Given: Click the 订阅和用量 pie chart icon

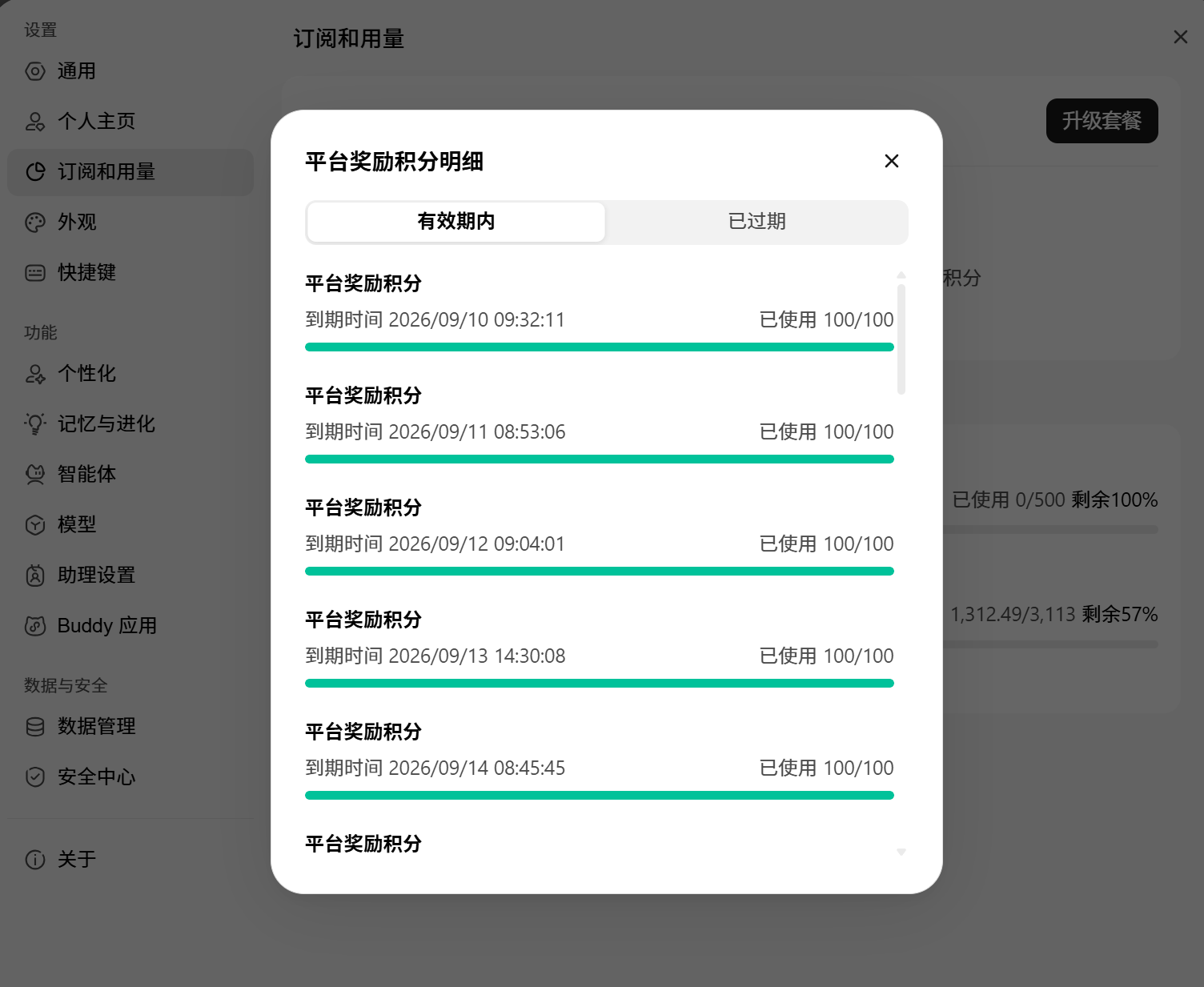Looking at the screenshot, I should point(35,172).
